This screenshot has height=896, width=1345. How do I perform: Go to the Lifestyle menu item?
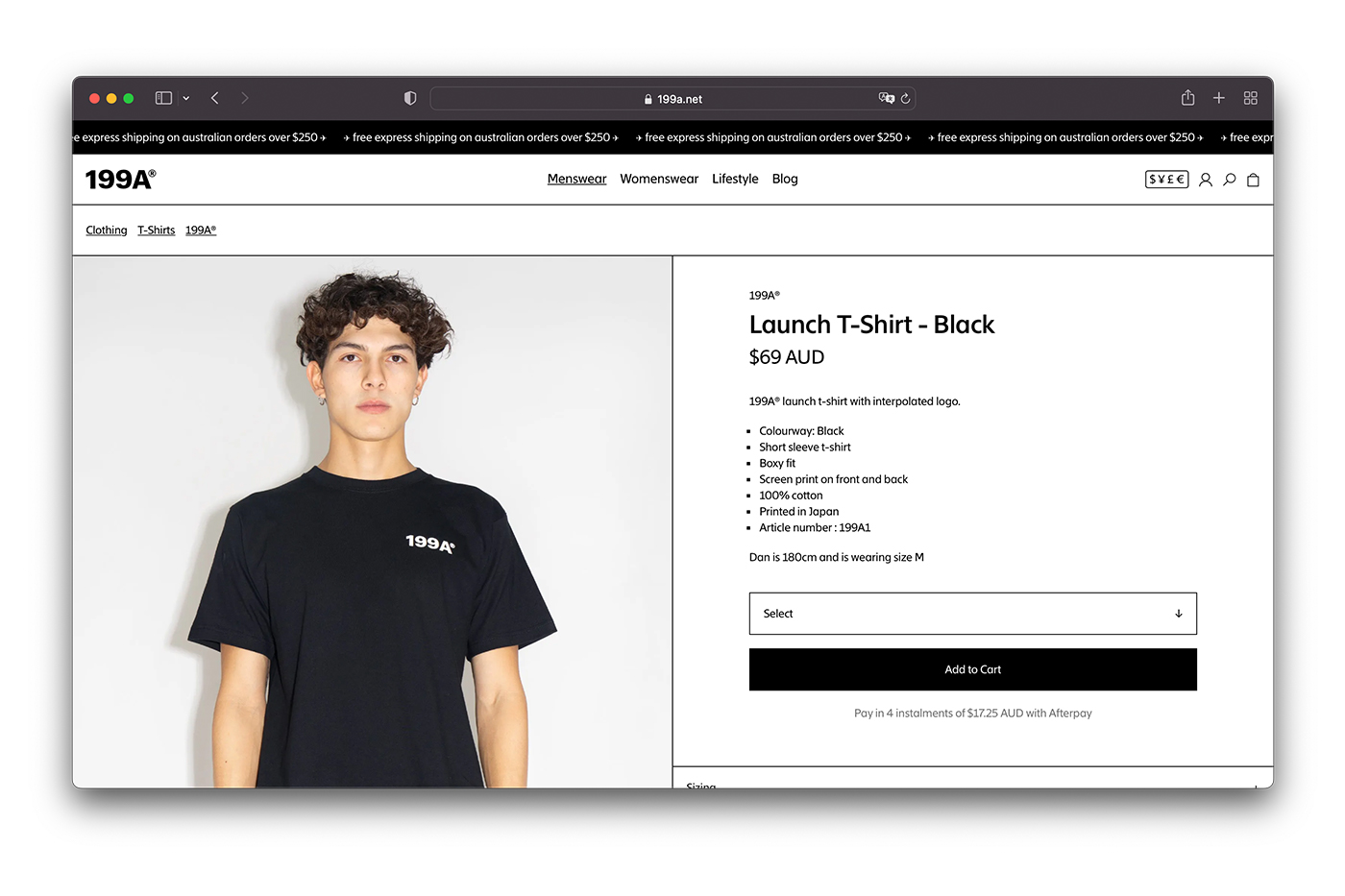[735, 179]
